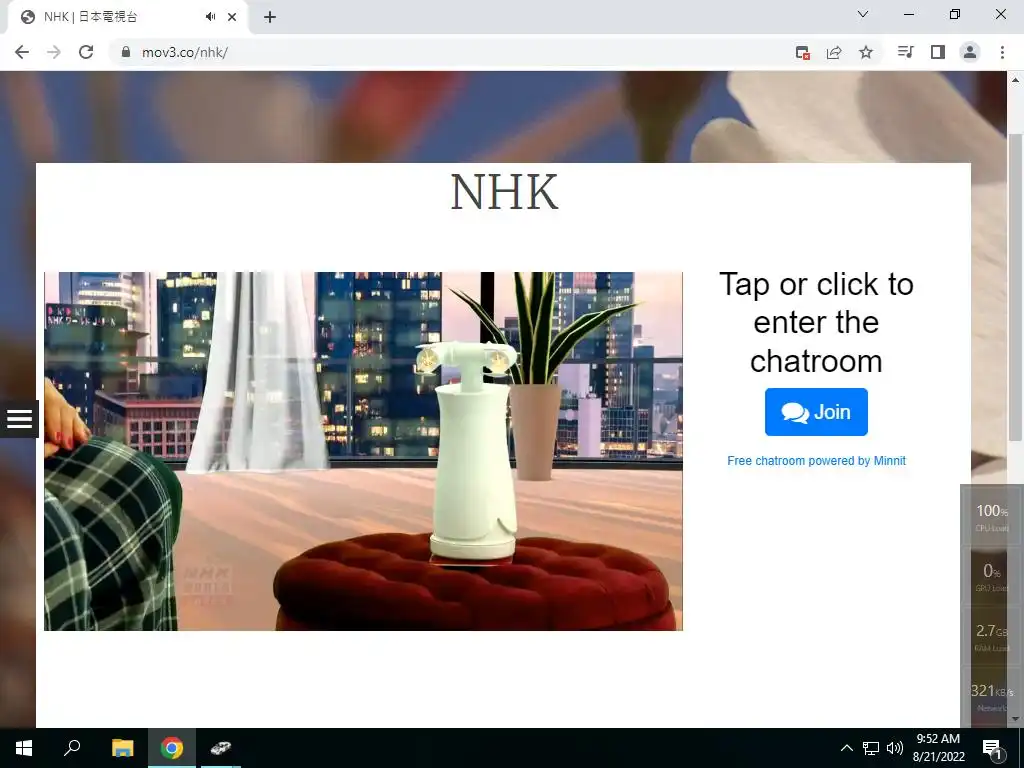Image resolution: width=1024 pixels, height=768 pixels.
Task: Click the Tap or click to enter text
Action: click(816, 323)
